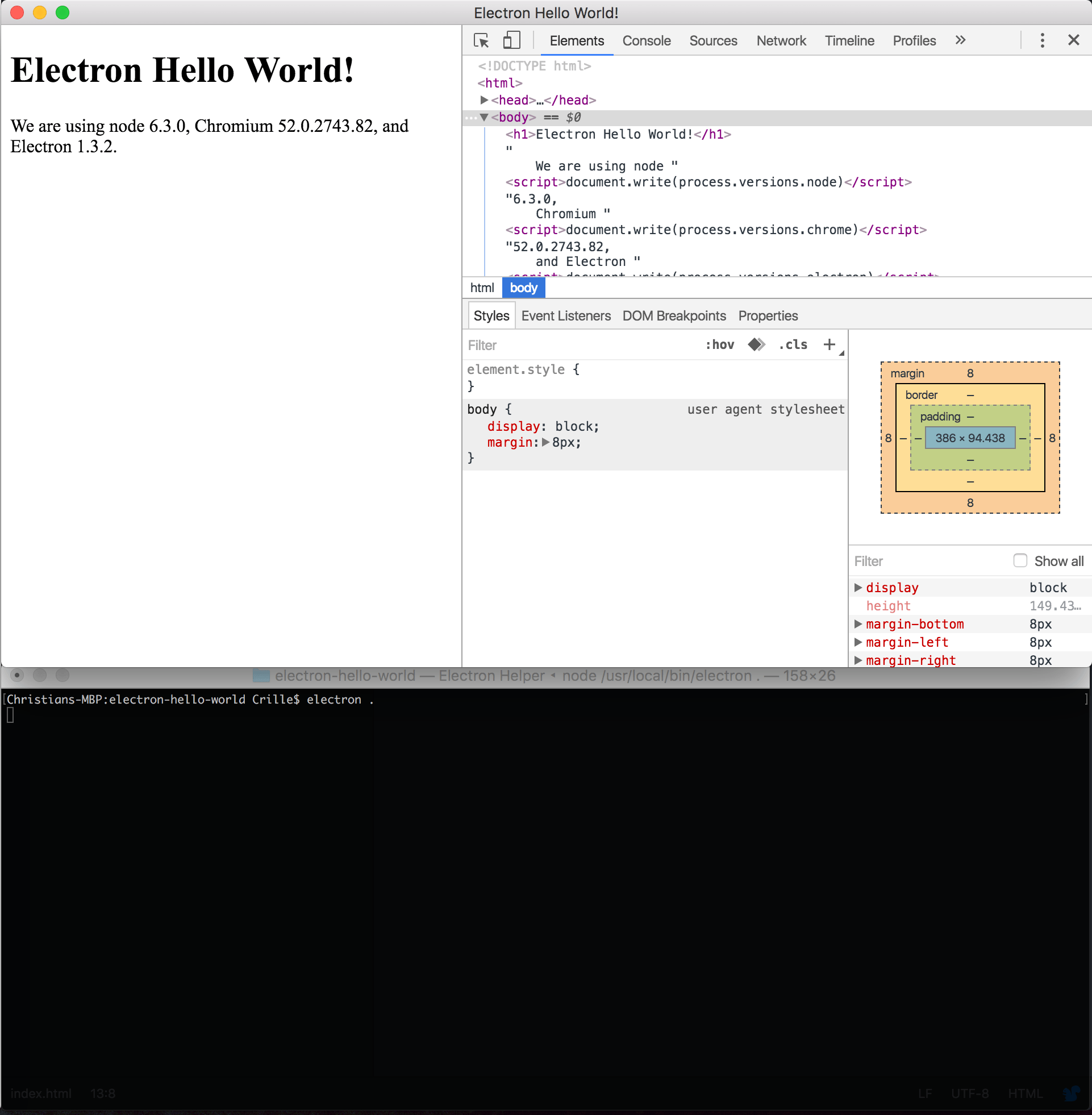Toggle the :hov element state button
Image resolution: width=1092 pixels, height=1115 pixels.
[x=720, y=345]
